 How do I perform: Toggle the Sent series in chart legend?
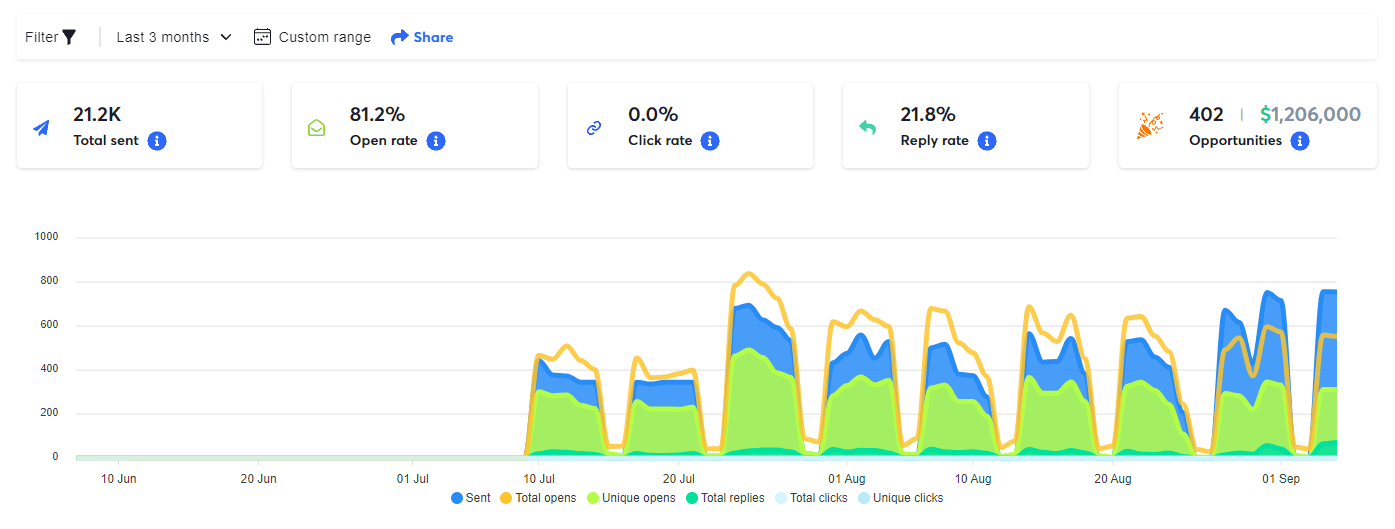point(471,498)
